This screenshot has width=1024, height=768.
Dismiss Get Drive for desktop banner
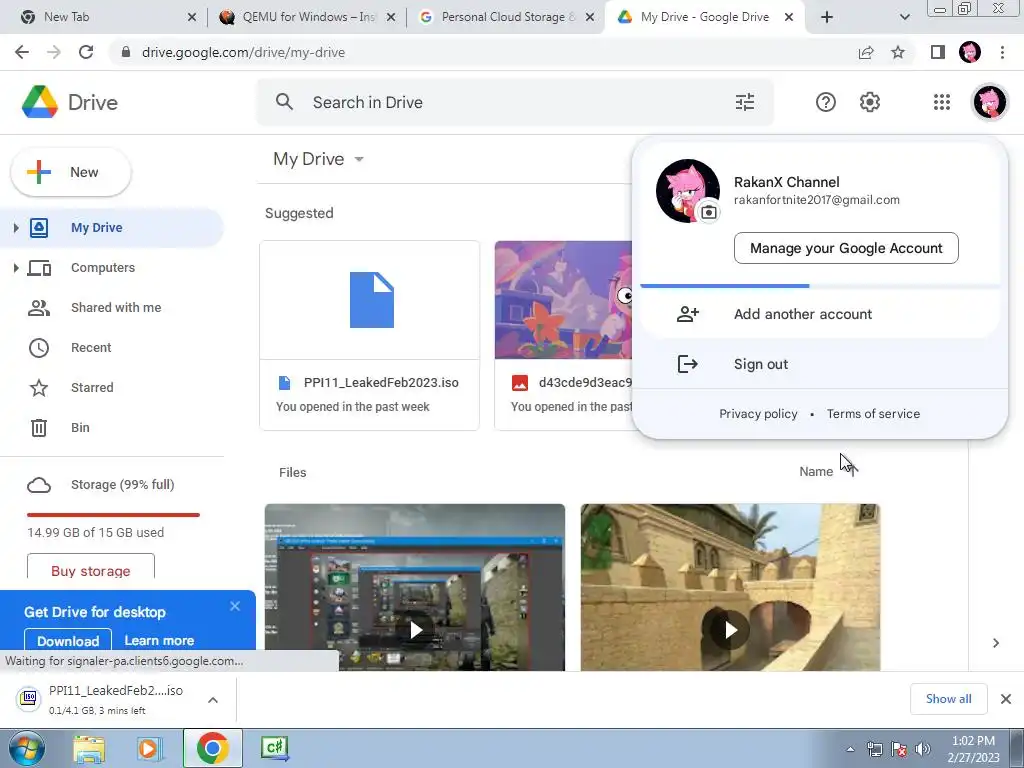pos(235,607)
